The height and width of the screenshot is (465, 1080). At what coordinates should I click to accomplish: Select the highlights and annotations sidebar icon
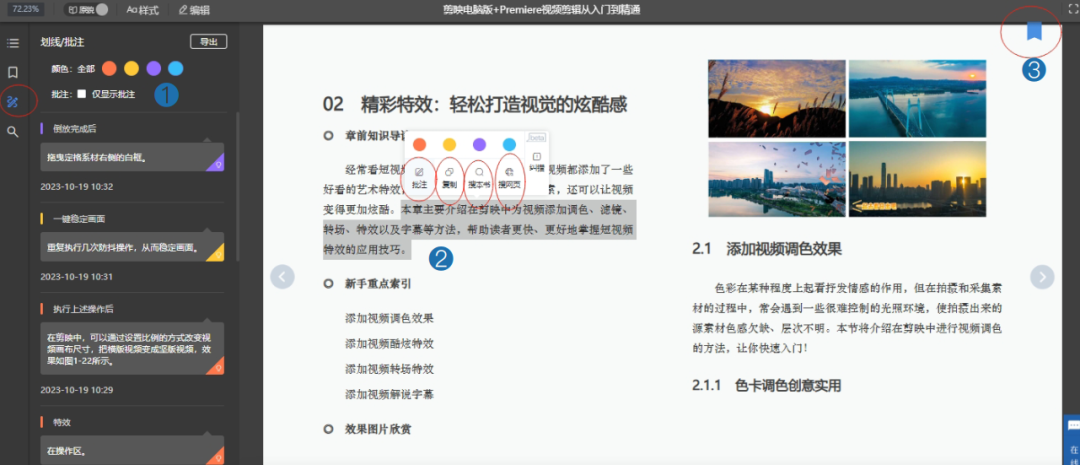tap(13, 101)
